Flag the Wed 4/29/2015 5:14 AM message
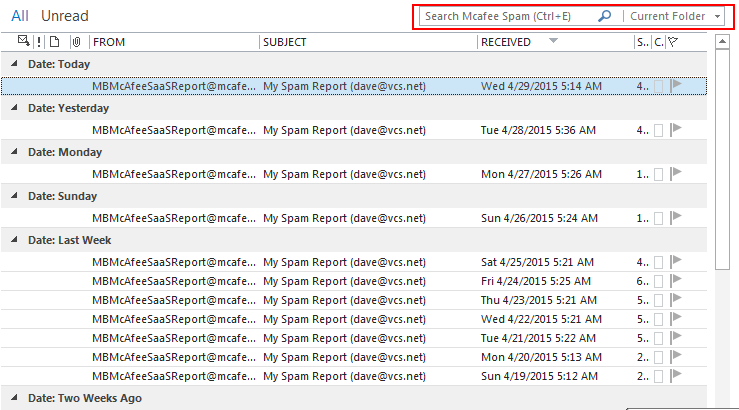 click(676, 85)
